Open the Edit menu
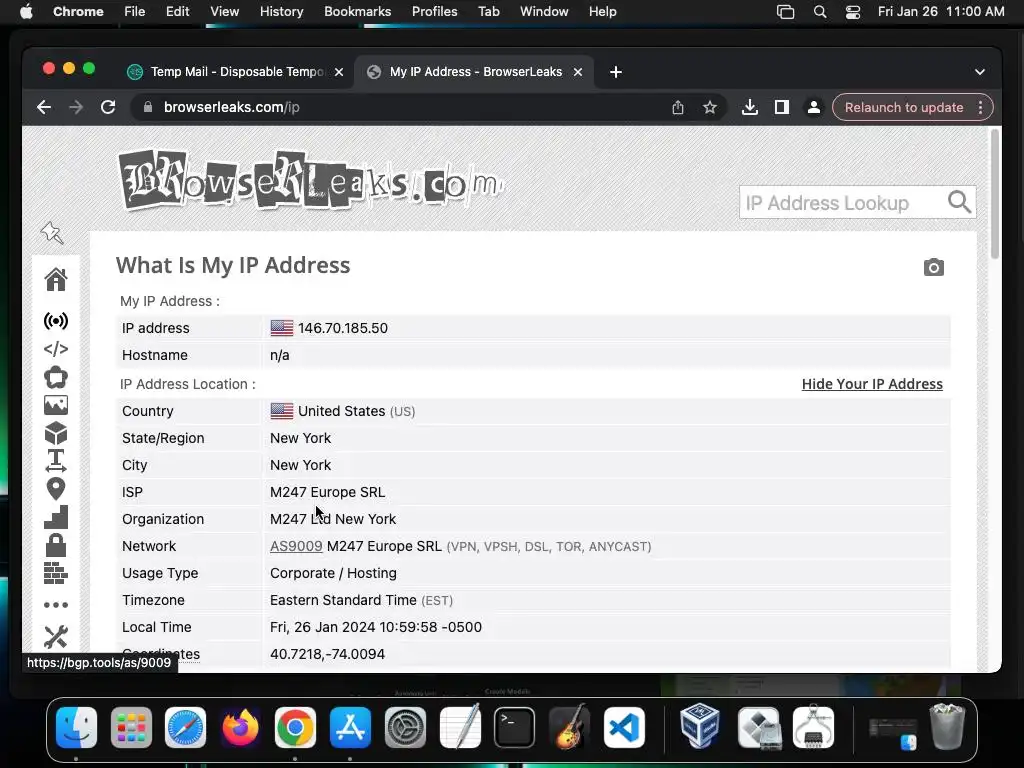Screen dimensions: 1024x768 (x=177, y=12)
